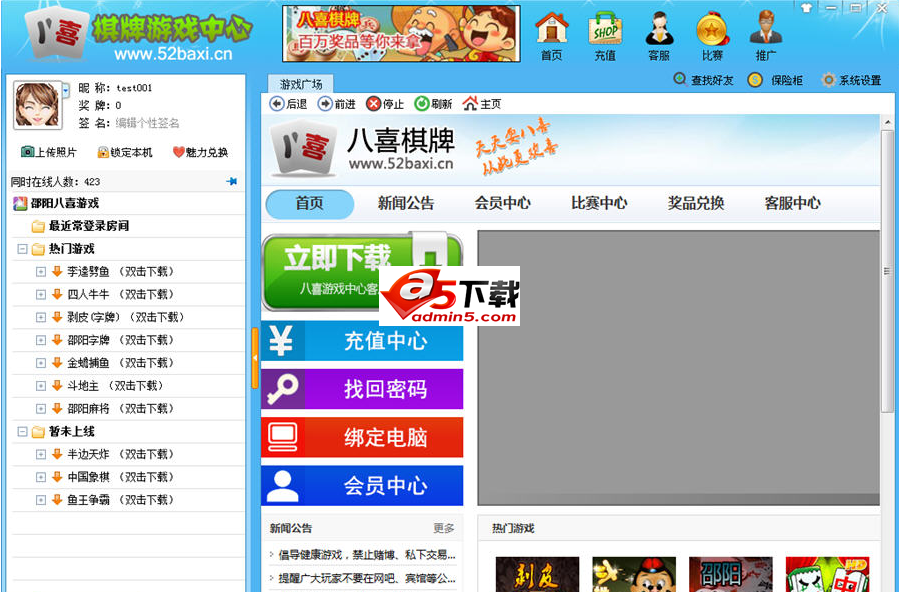Open the 奖品兑换 navigation tab

click(696, 203)
